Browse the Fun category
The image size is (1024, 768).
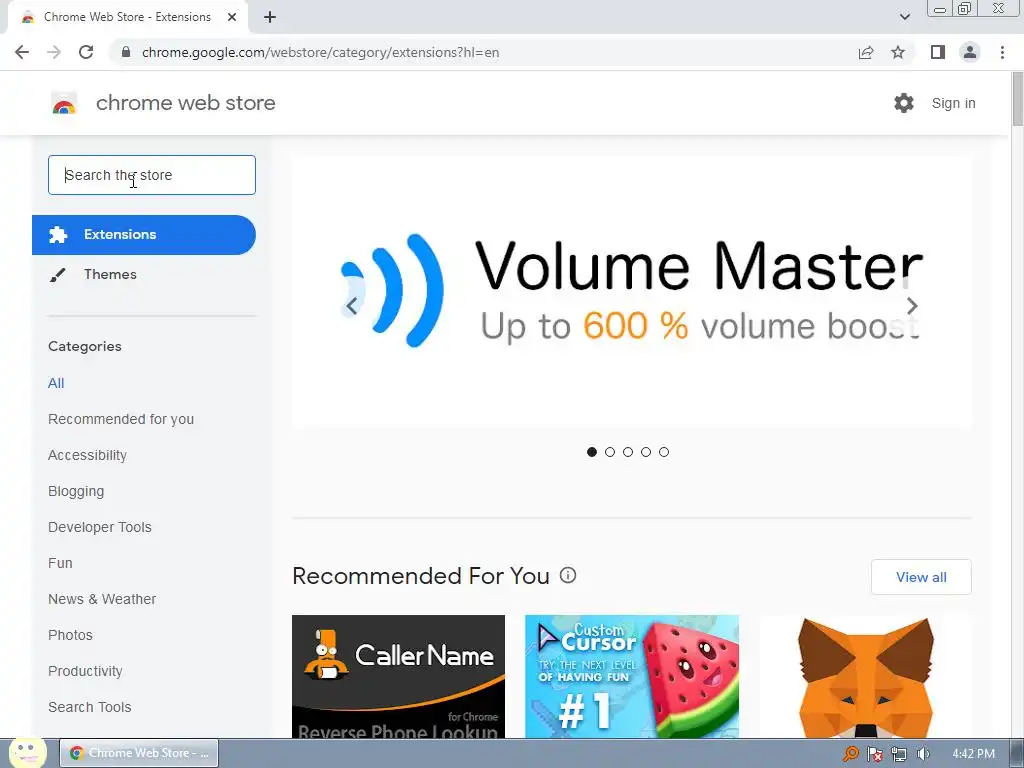pos(60,563)
